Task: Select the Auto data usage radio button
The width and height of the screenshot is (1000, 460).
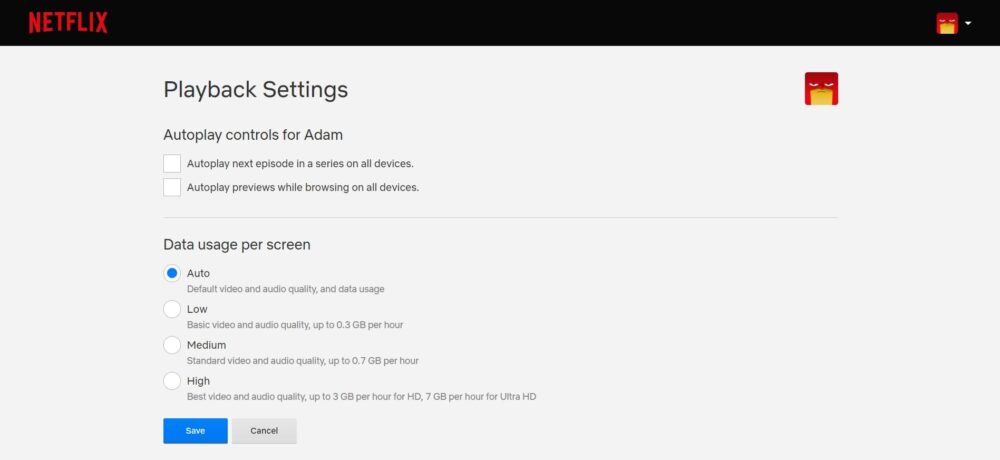Action: click(x=172, y=273)
